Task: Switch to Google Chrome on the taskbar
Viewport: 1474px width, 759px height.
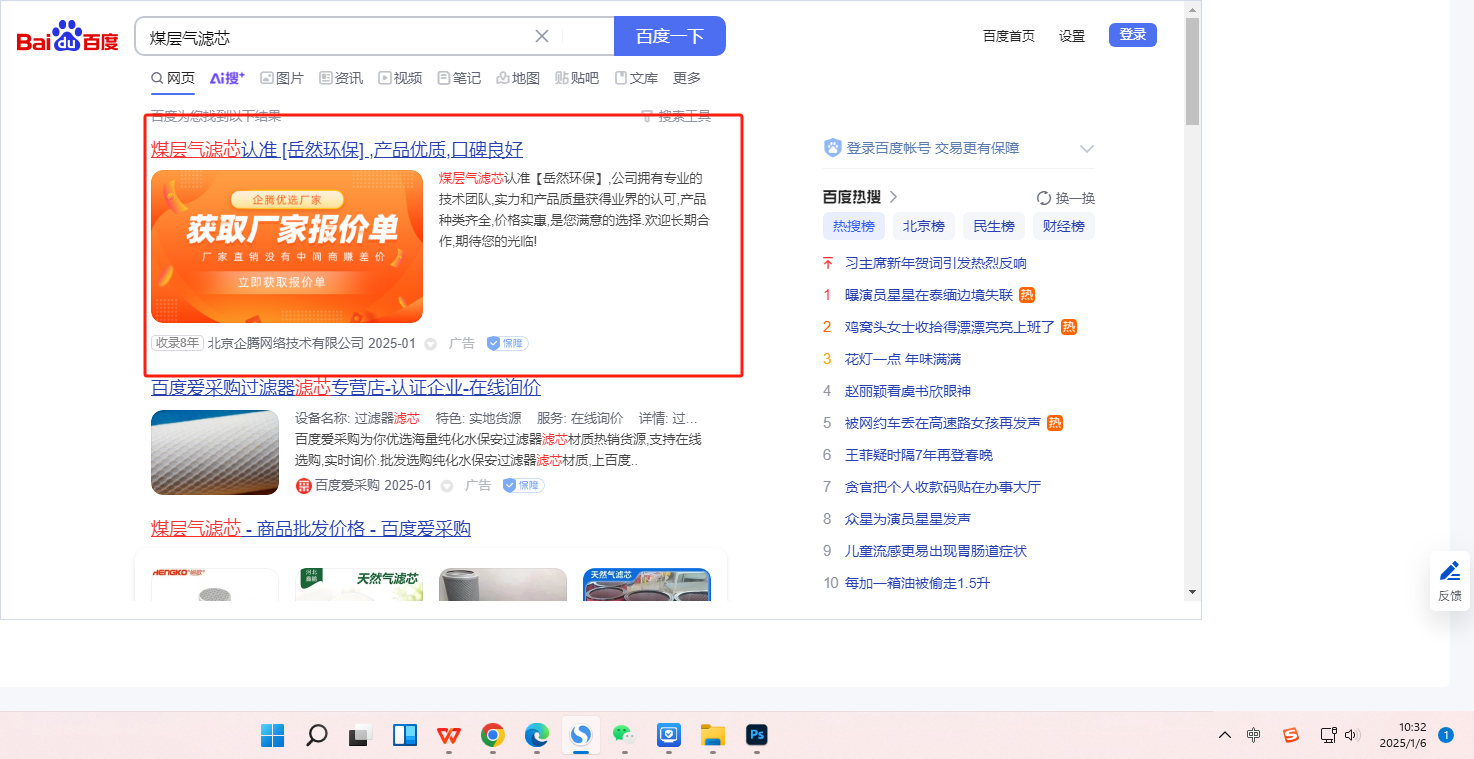Action: pos(492,736)
